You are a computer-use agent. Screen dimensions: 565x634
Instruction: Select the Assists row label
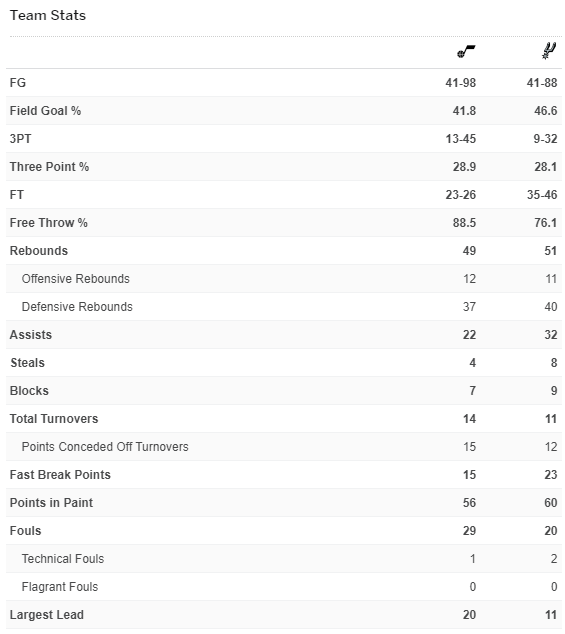(31, 335)
